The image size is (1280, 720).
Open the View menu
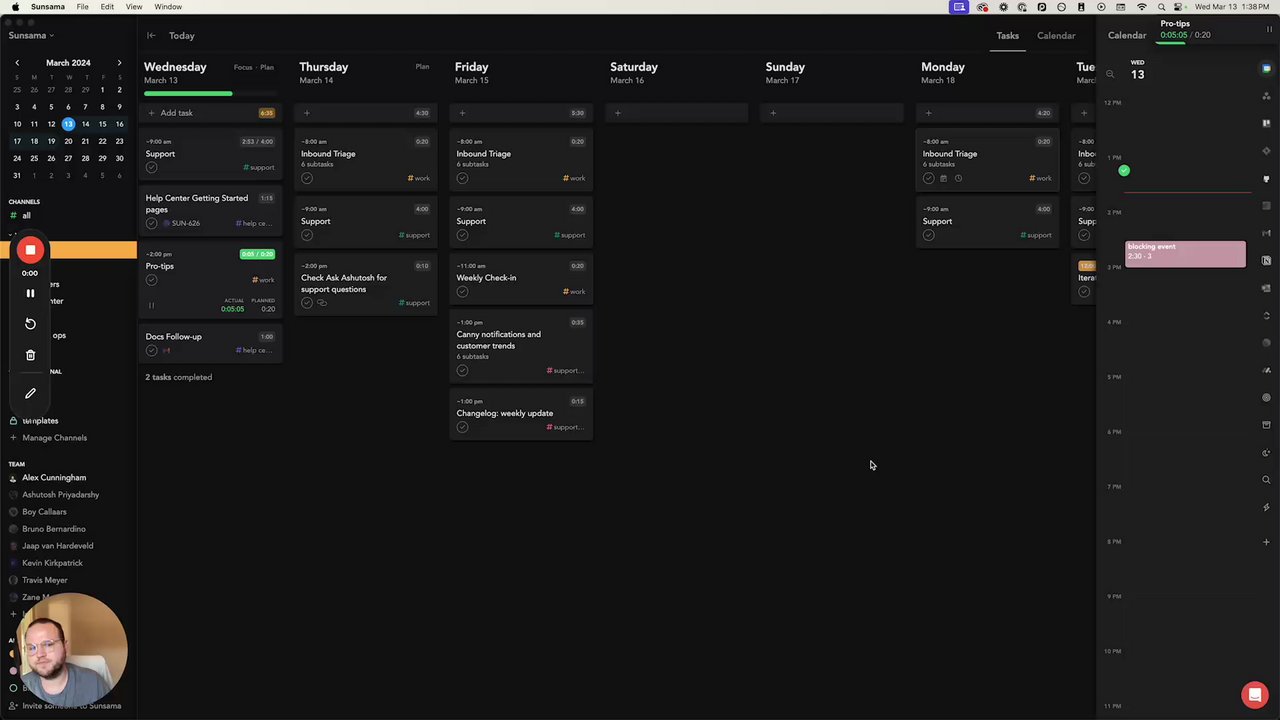click(133, 7)
